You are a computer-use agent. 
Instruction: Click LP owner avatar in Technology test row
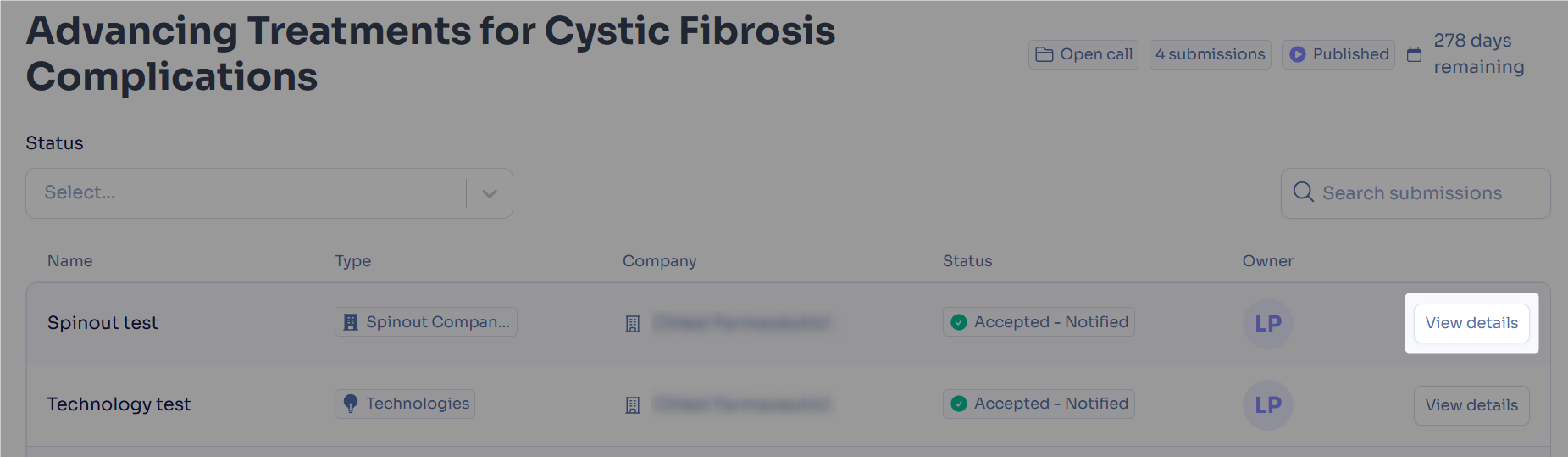point(1268,405)
